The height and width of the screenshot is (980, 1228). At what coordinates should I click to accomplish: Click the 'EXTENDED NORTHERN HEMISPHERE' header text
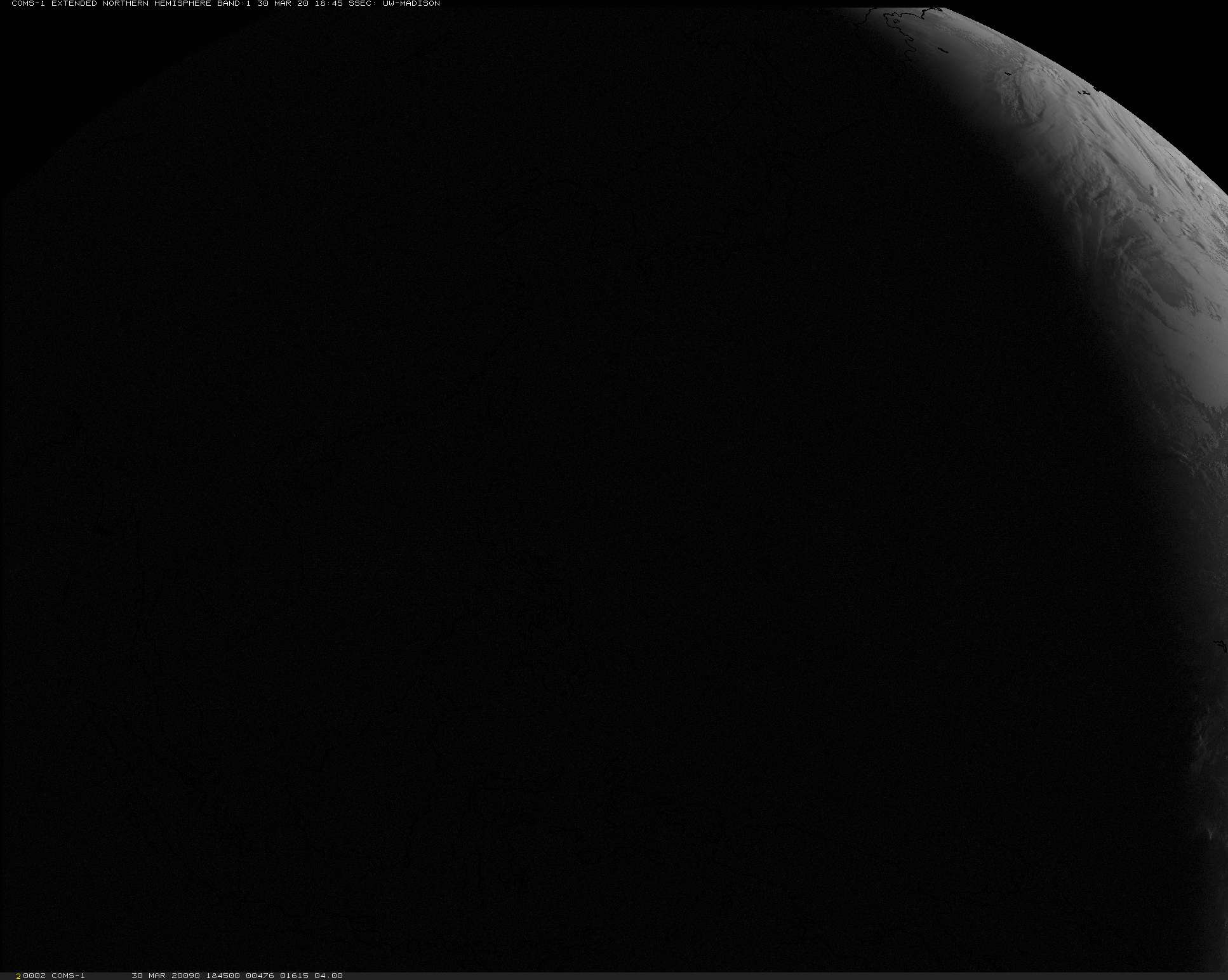click(131, 3)
